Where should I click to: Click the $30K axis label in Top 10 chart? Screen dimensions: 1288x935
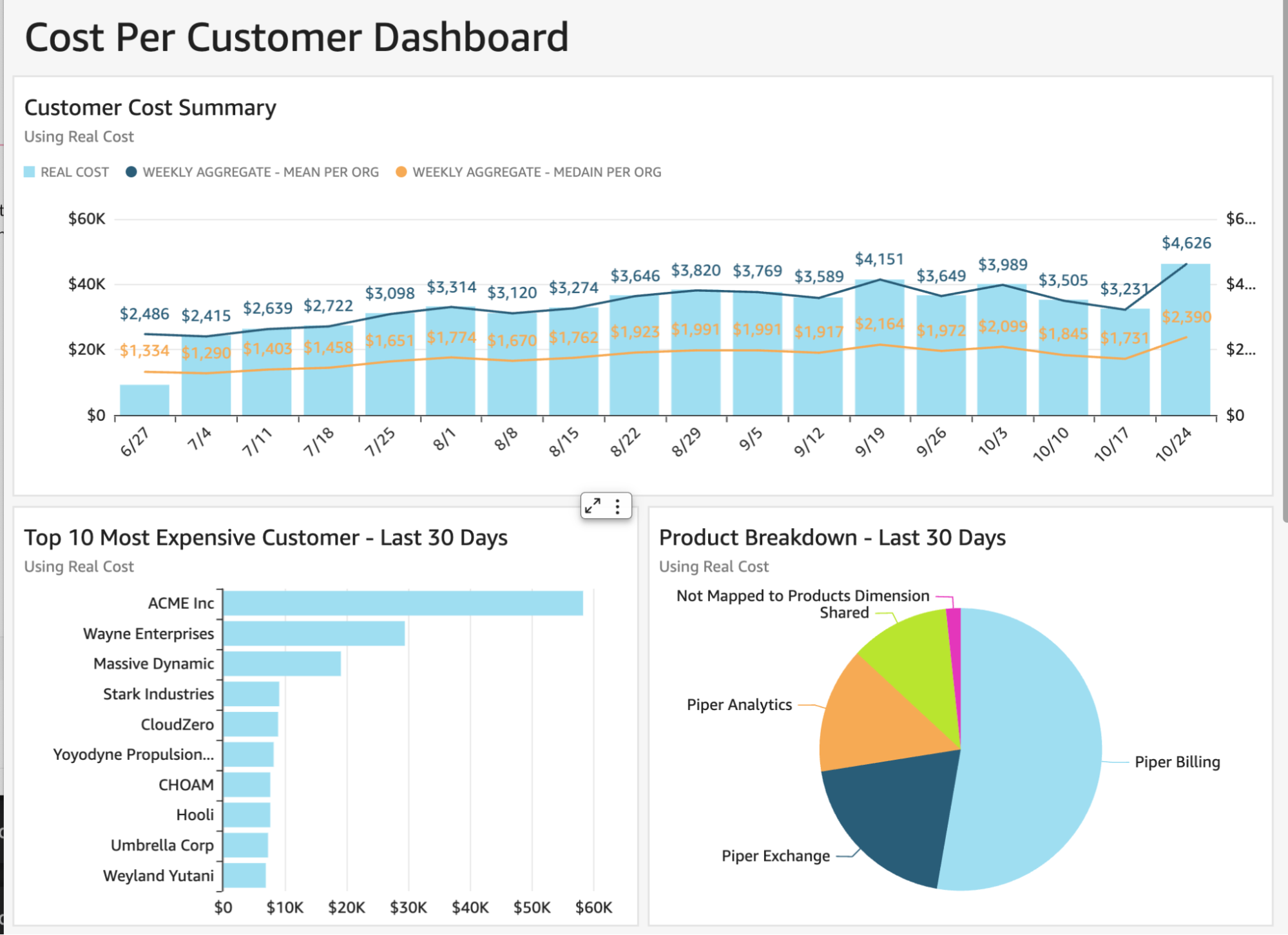pyautogui.click(x=409, y=908)
